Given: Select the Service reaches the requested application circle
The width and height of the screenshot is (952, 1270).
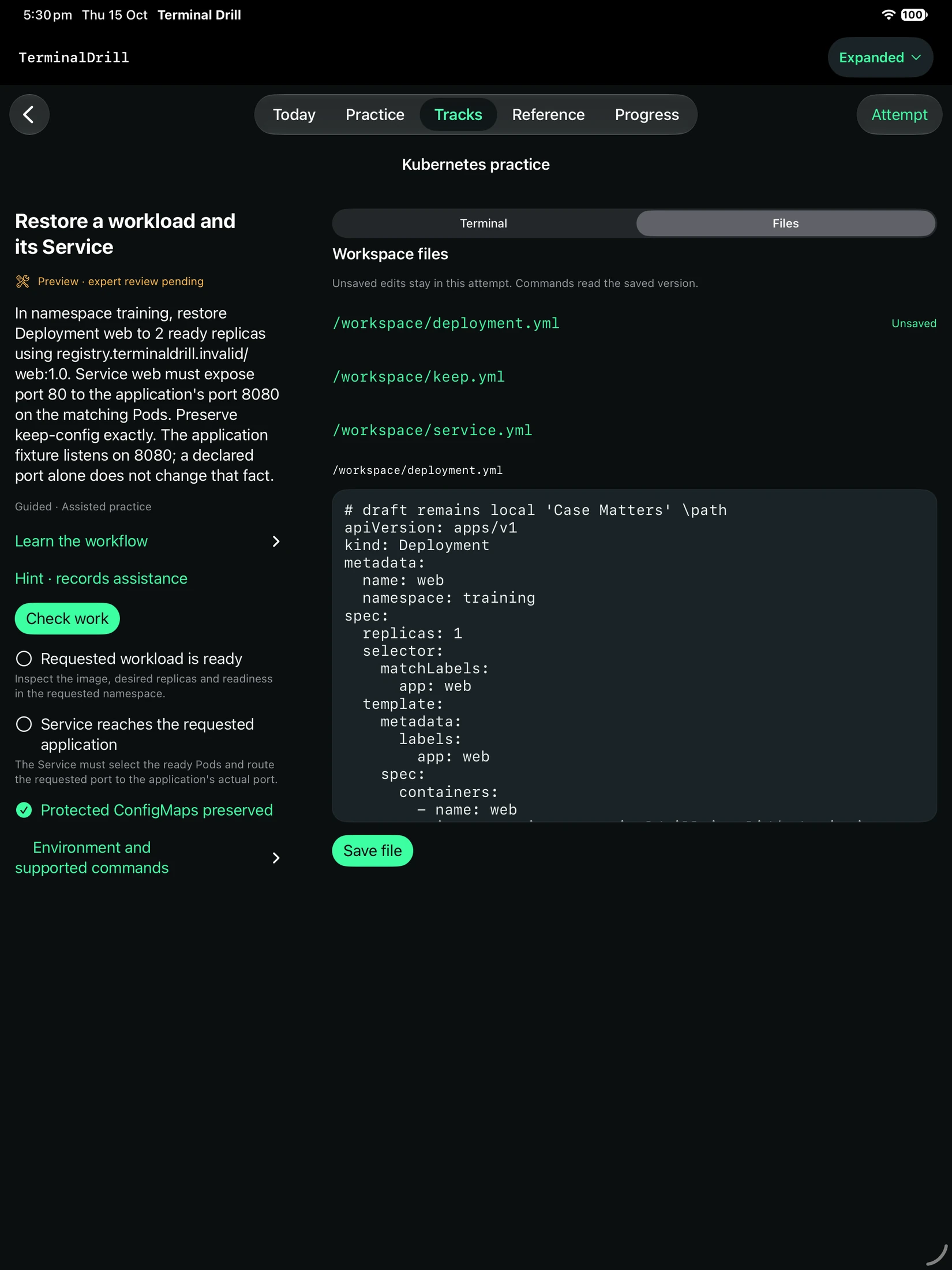Looking at the screenshot, I should point(24,724).
